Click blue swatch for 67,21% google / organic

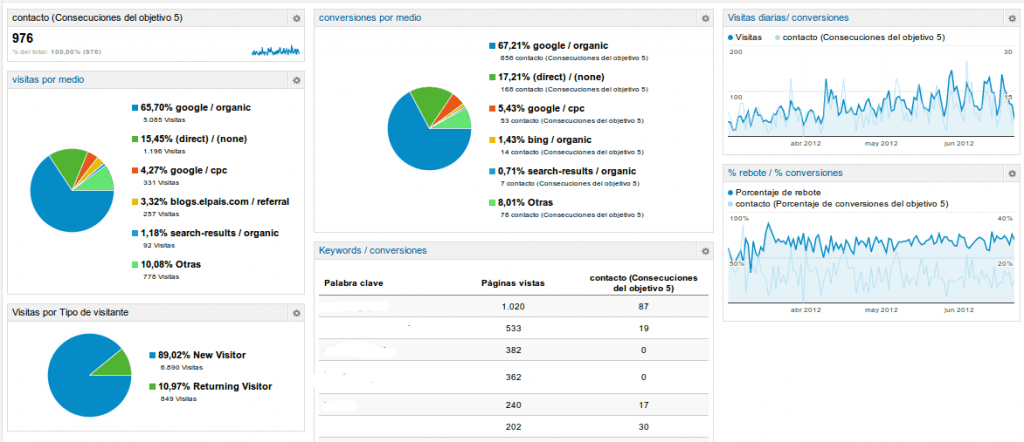492,46
